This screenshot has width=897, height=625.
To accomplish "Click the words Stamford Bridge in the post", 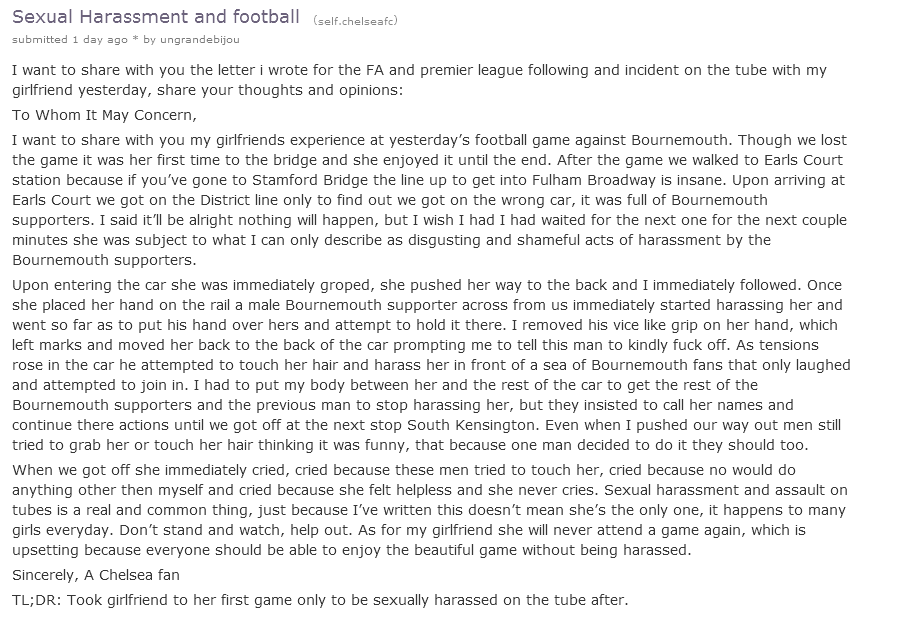I will [x=310, y=180].
